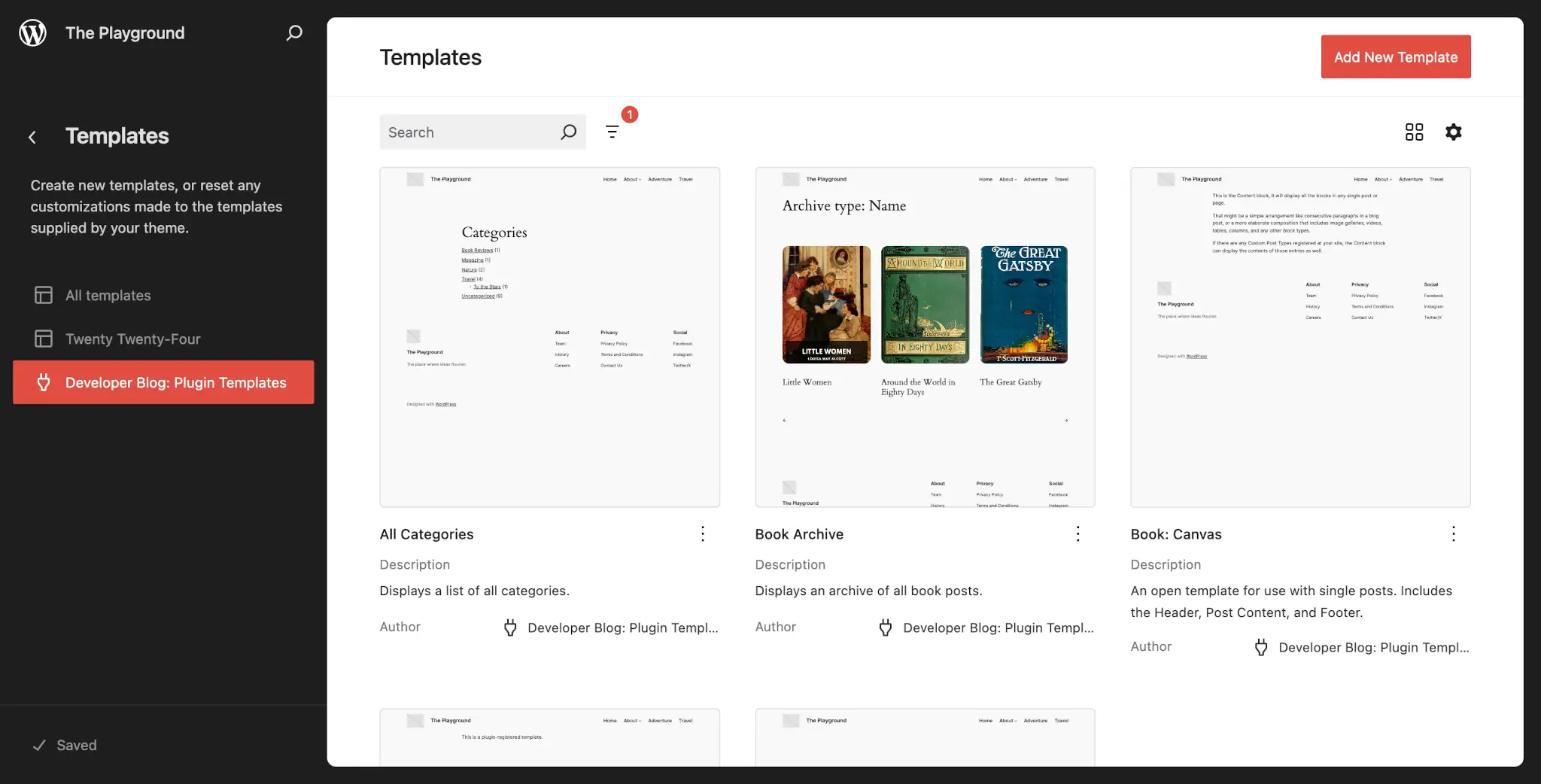Click the Book Archive title link
Viewport: 1541px width, 784px height.
[x=799, y=534]
